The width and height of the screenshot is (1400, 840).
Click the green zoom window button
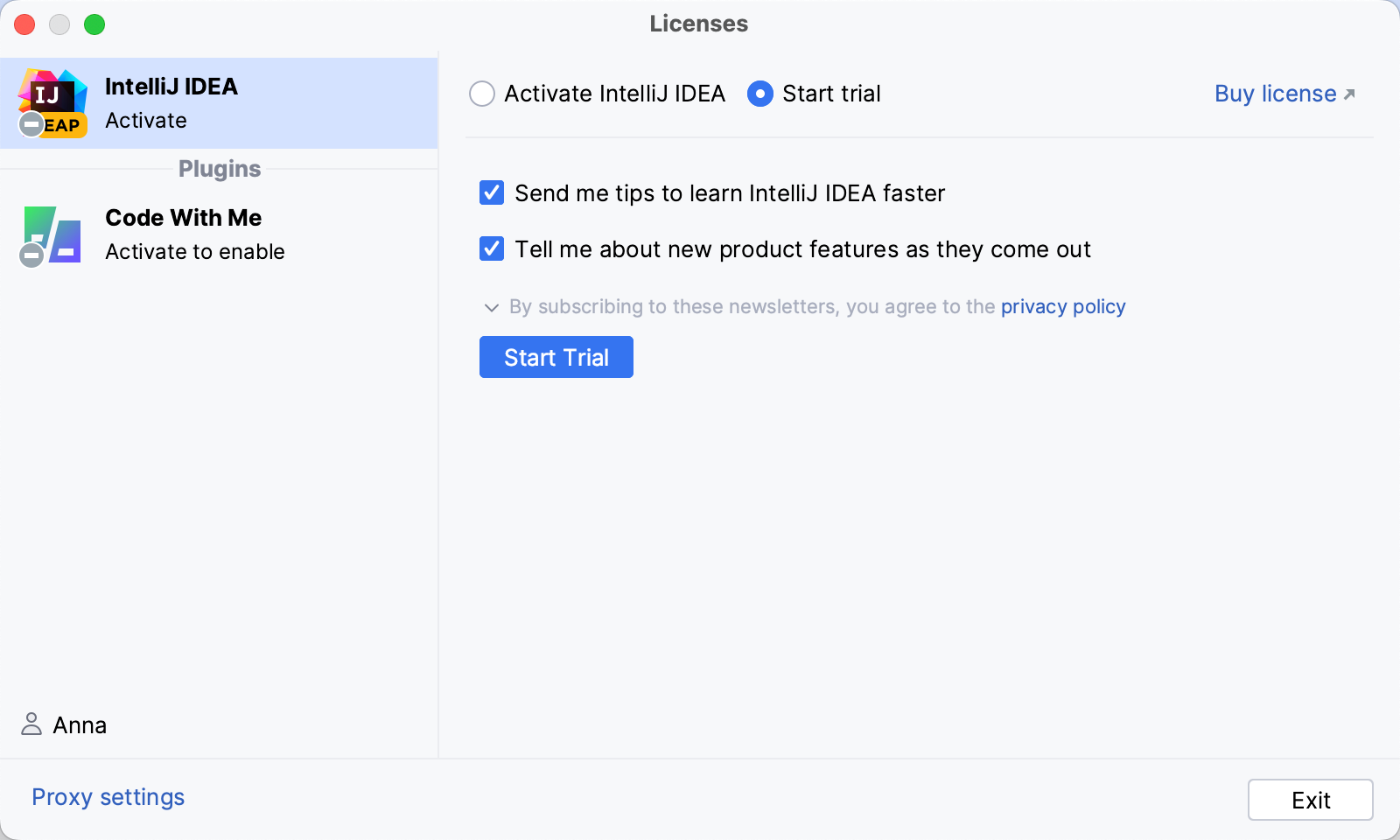click(94, 24)
